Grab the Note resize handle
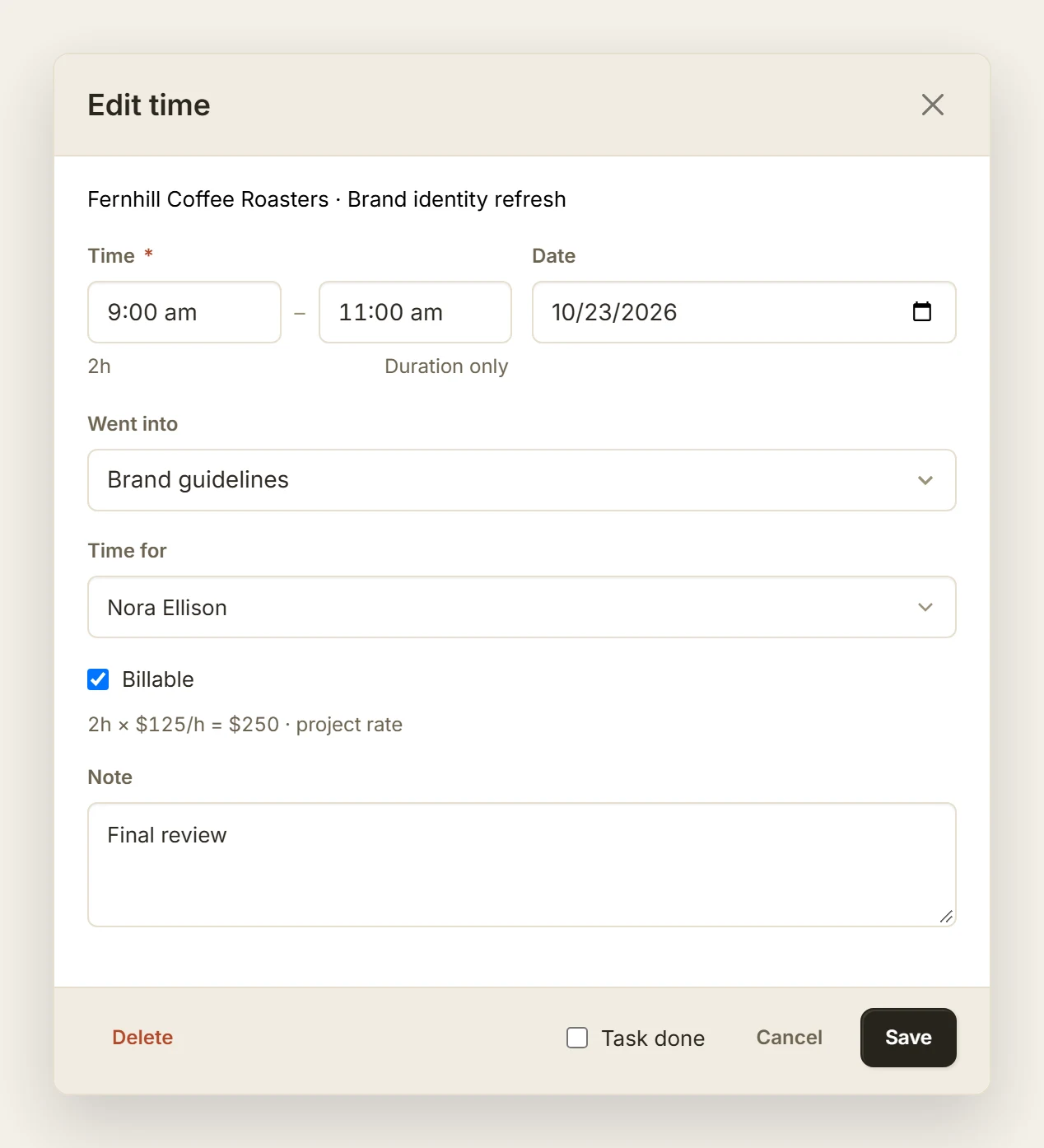This screenshot has width=1044, height=1148. pyautogui.click(x=946, y=917)
